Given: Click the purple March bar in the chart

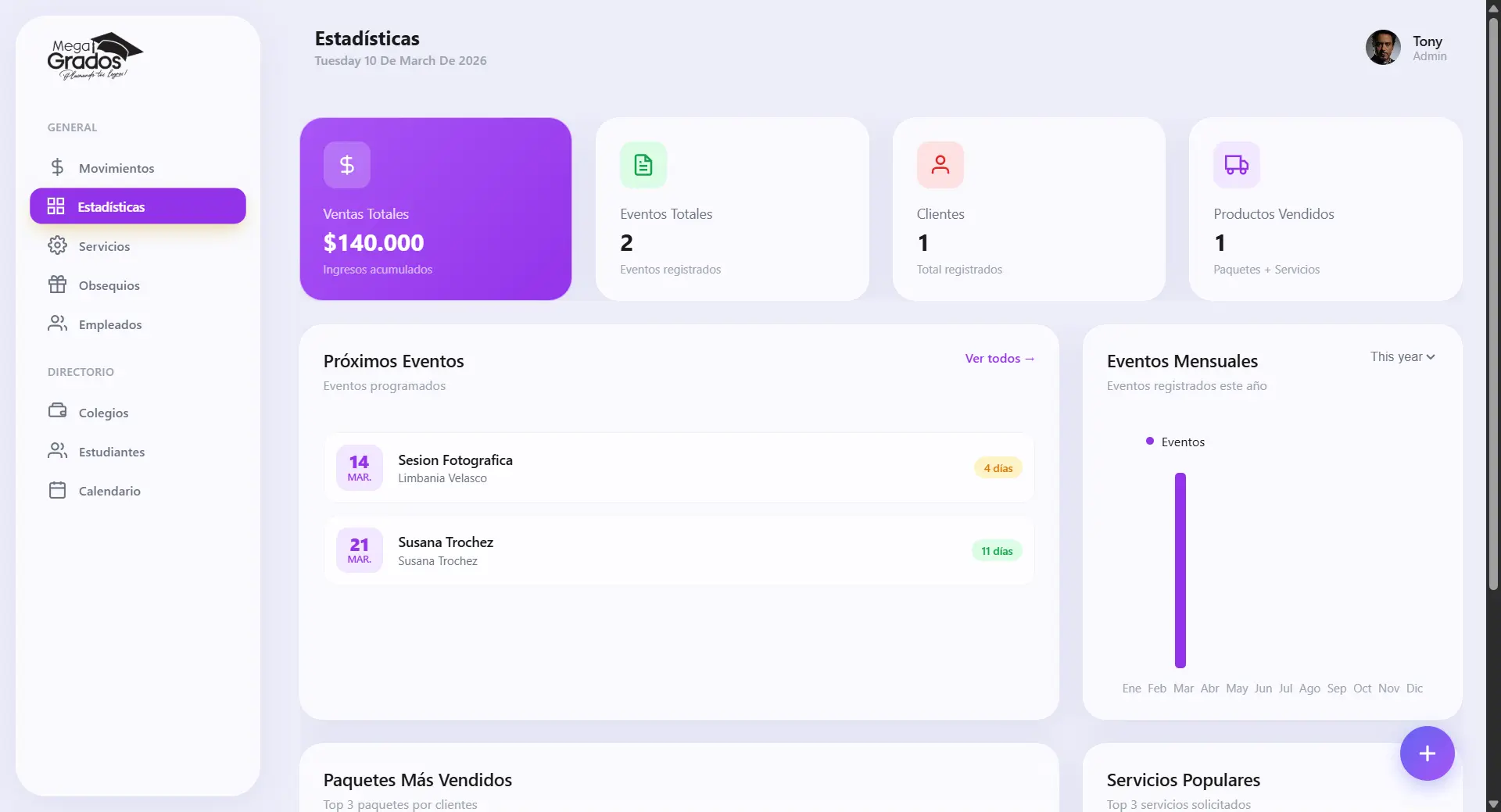Looking at the screenshot, I should pos(1180,571).
